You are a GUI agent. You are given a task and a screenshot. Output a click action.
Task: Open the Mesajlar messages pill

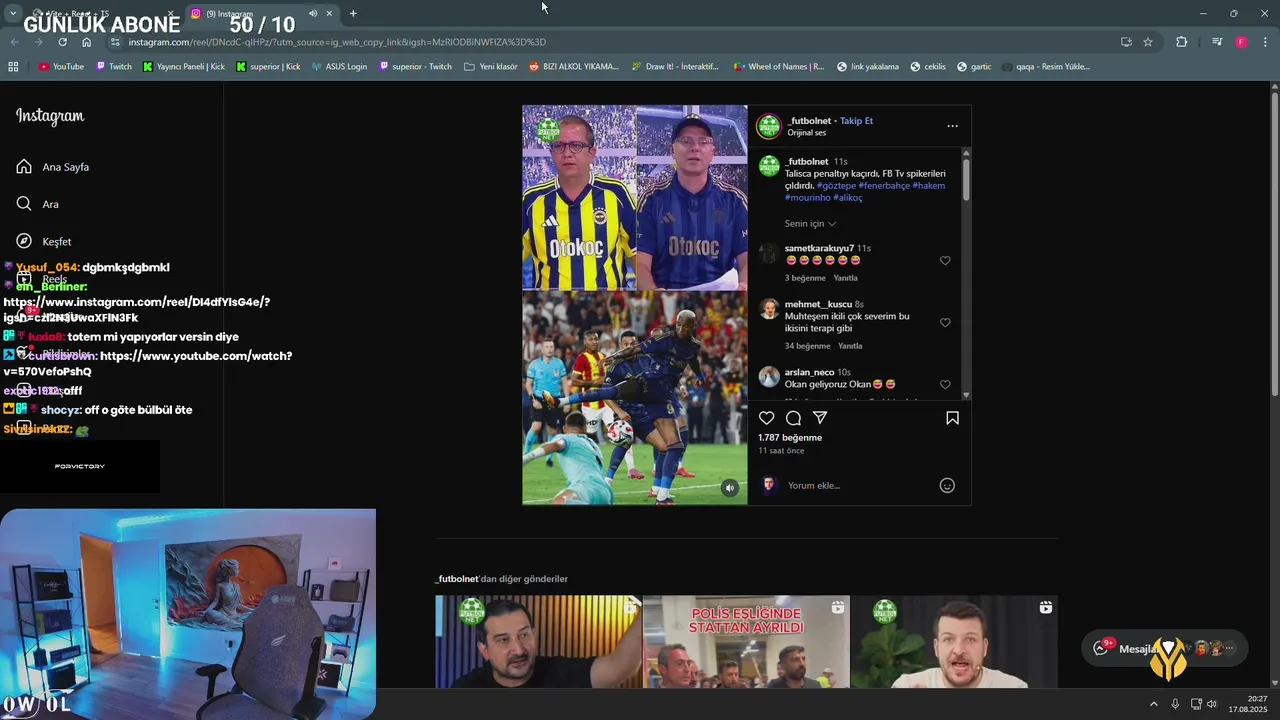[x=1165, y=648]
